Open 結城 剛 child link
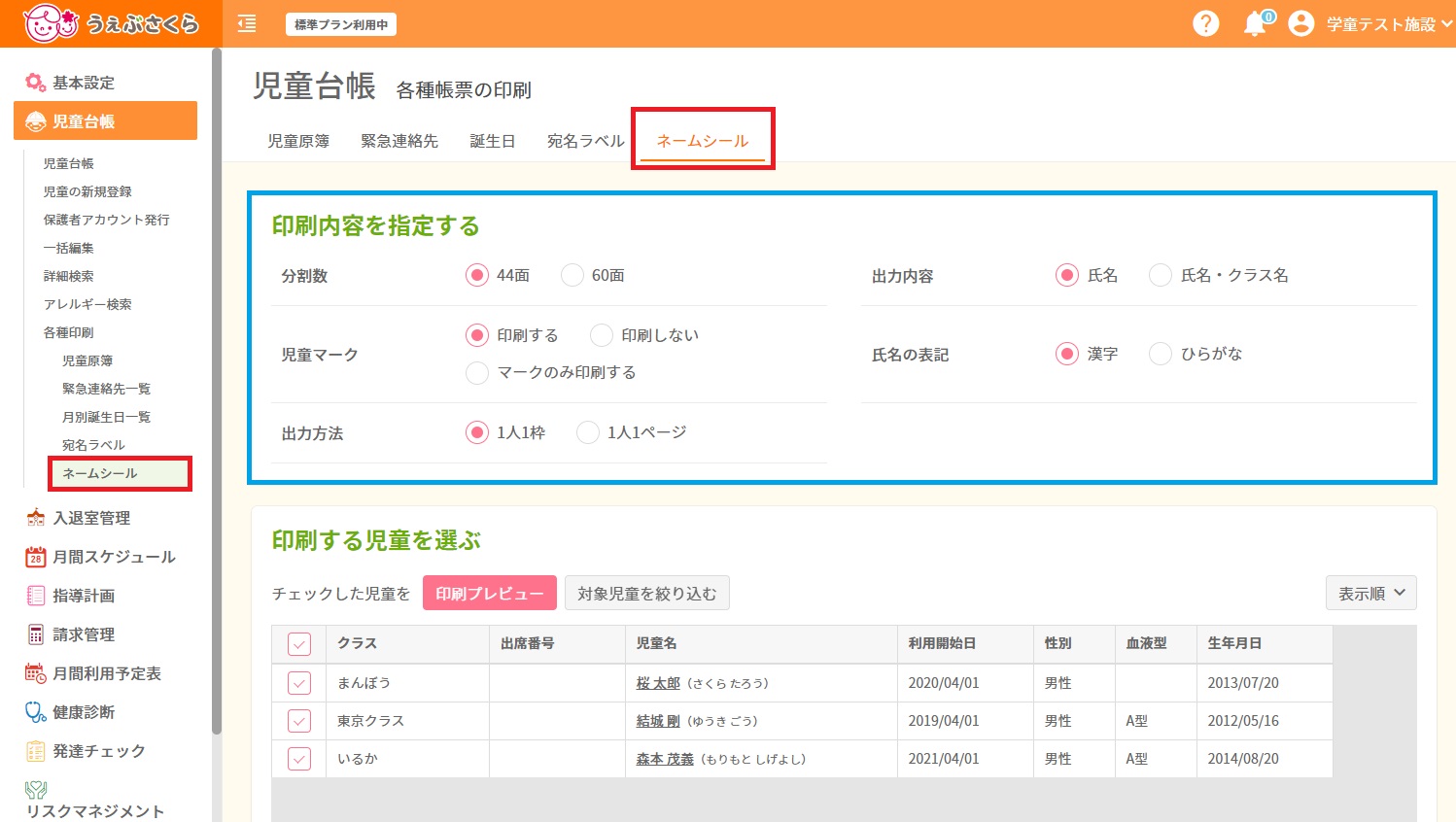The height and width of the screenshot is (822, 1456). pos(658,721)
